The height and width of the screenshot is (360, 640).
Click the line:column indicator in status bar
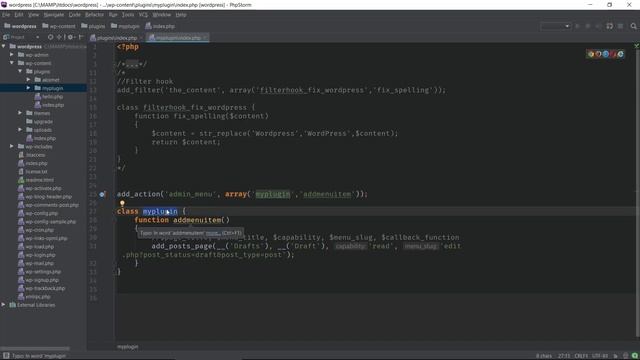click(x=564, y=356)
